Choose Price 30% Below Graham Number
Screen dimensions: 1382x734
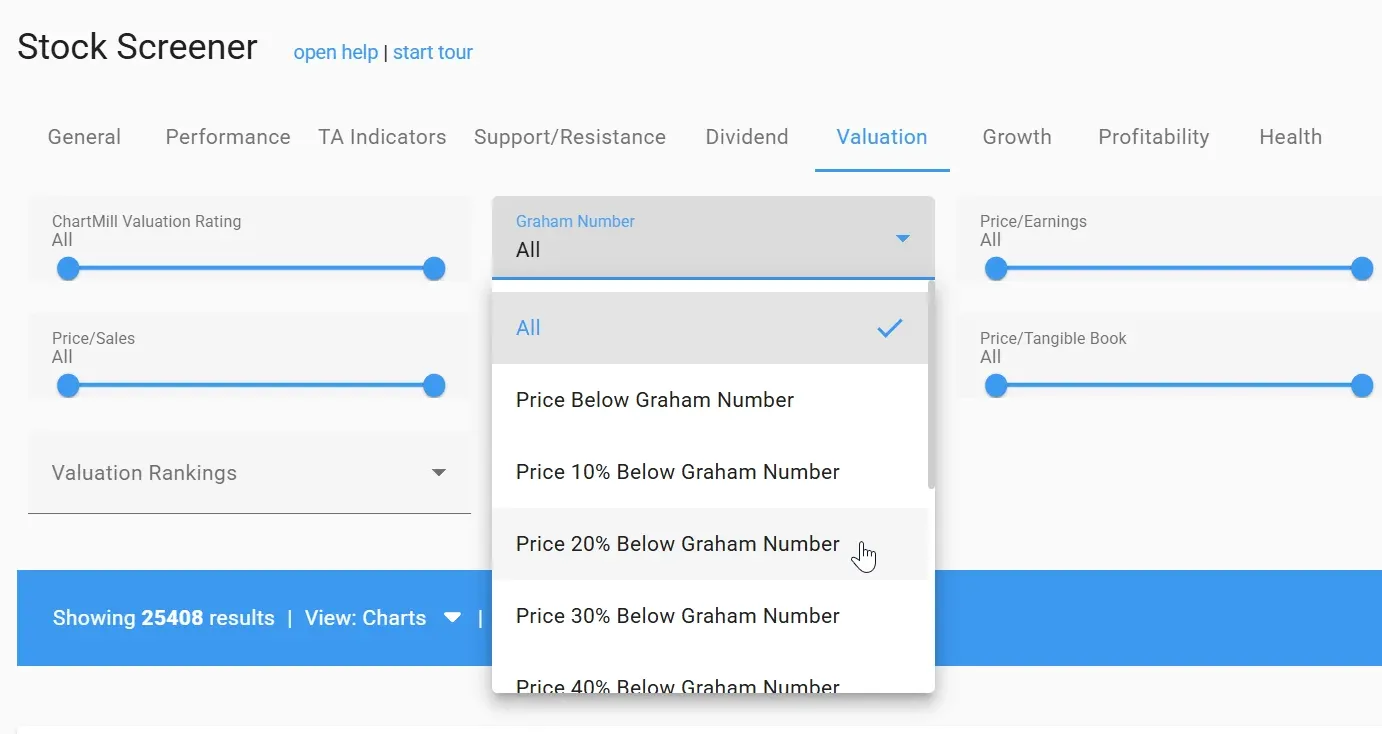click(677, 615)
